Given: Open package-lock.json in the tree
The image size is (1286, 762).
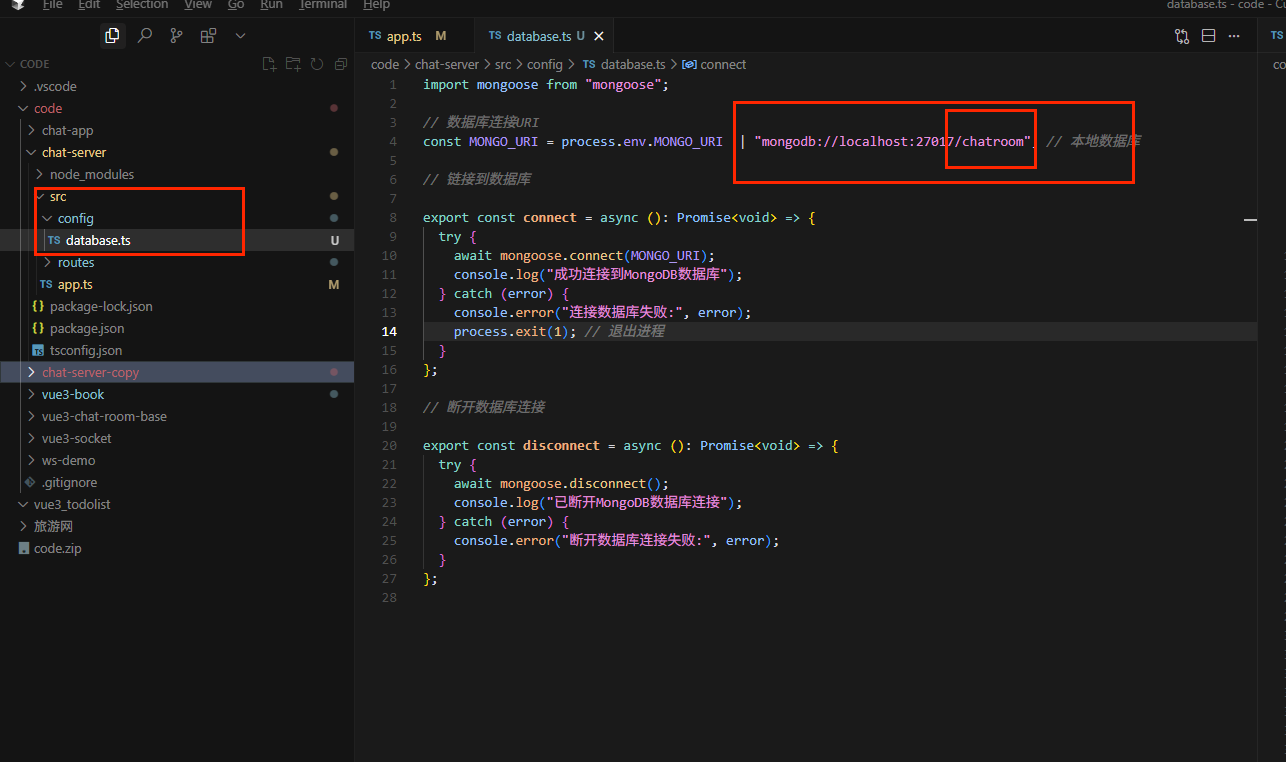Looking at the screenshot, I should (x=101, y=306).
